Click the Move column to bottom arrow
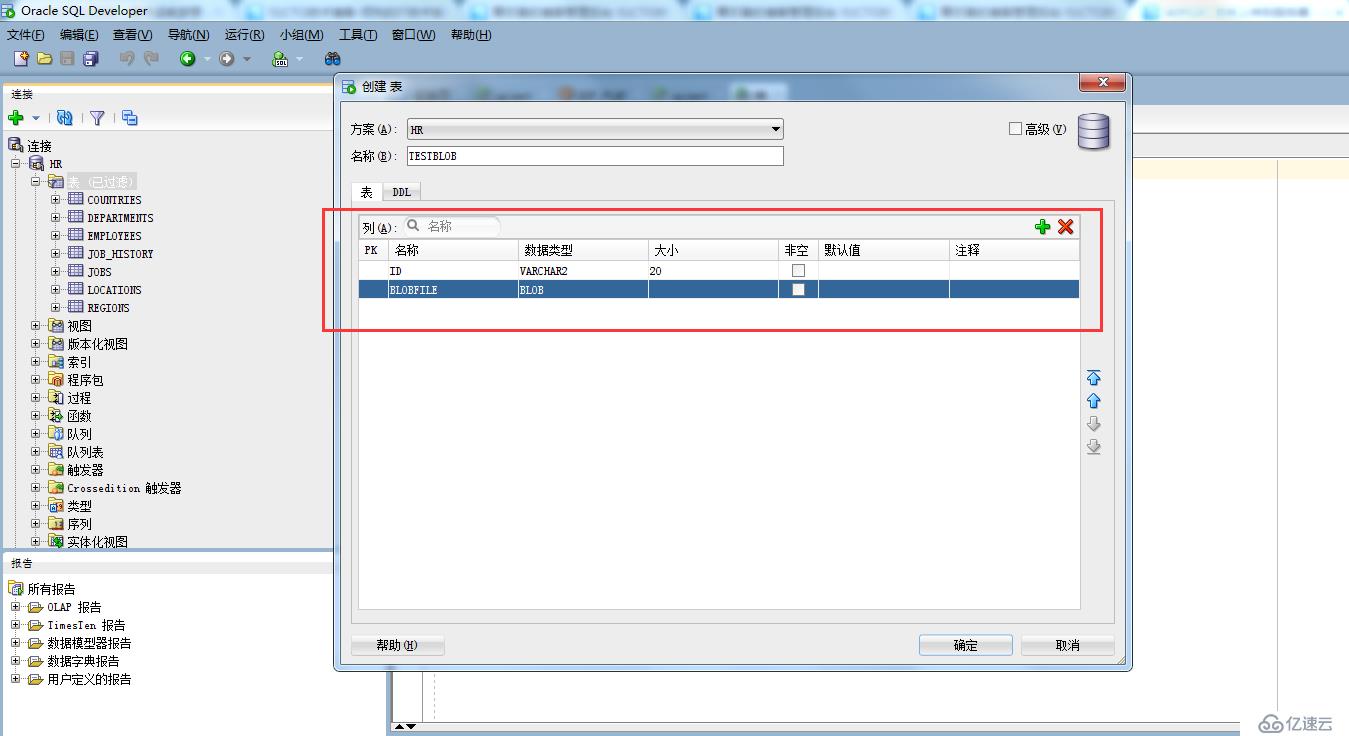Screen dimensions: 1349x736 1093,447
